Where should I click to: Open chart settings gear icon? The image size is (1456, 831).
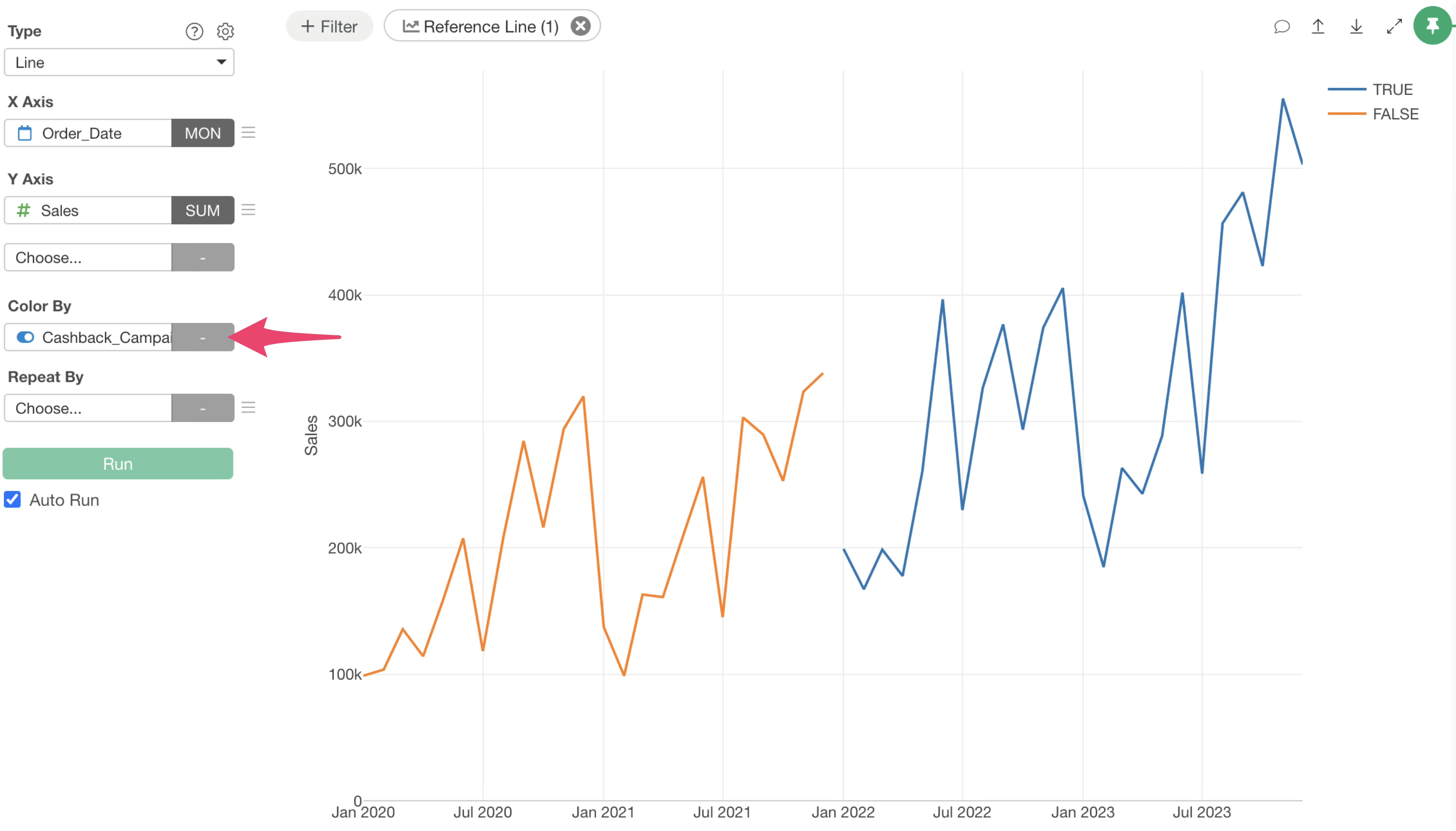pos(226,31)
